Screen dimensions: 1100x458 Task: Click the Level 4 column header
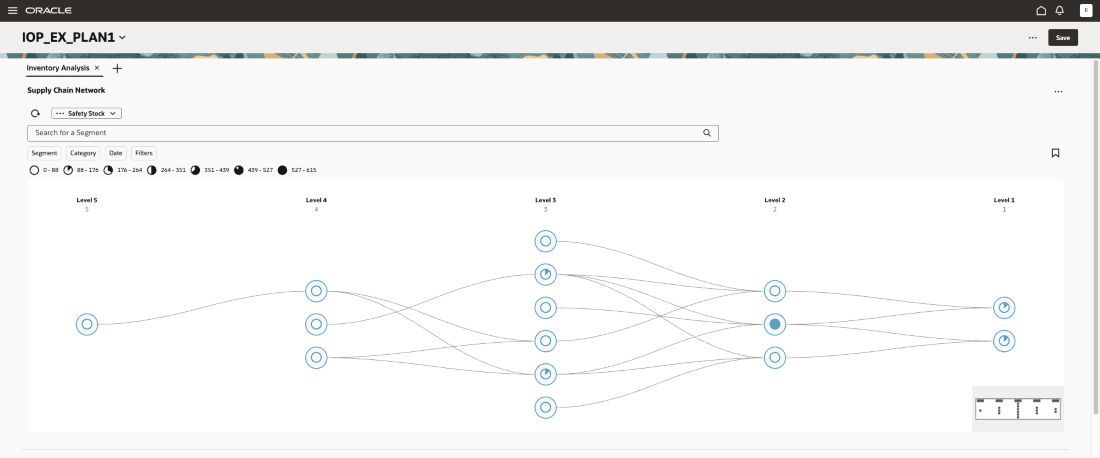(x=316, y=201)
